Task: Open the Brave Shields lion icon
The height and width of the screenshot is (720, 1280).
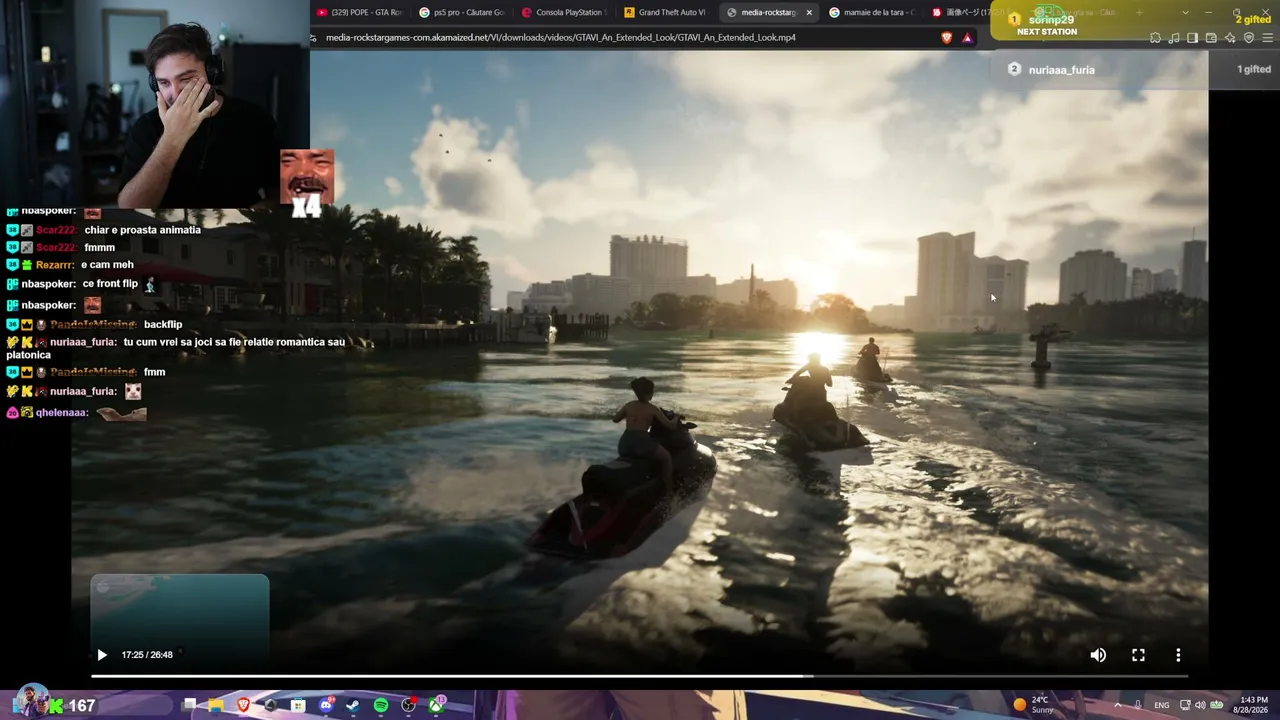Action: pos(947,38)
